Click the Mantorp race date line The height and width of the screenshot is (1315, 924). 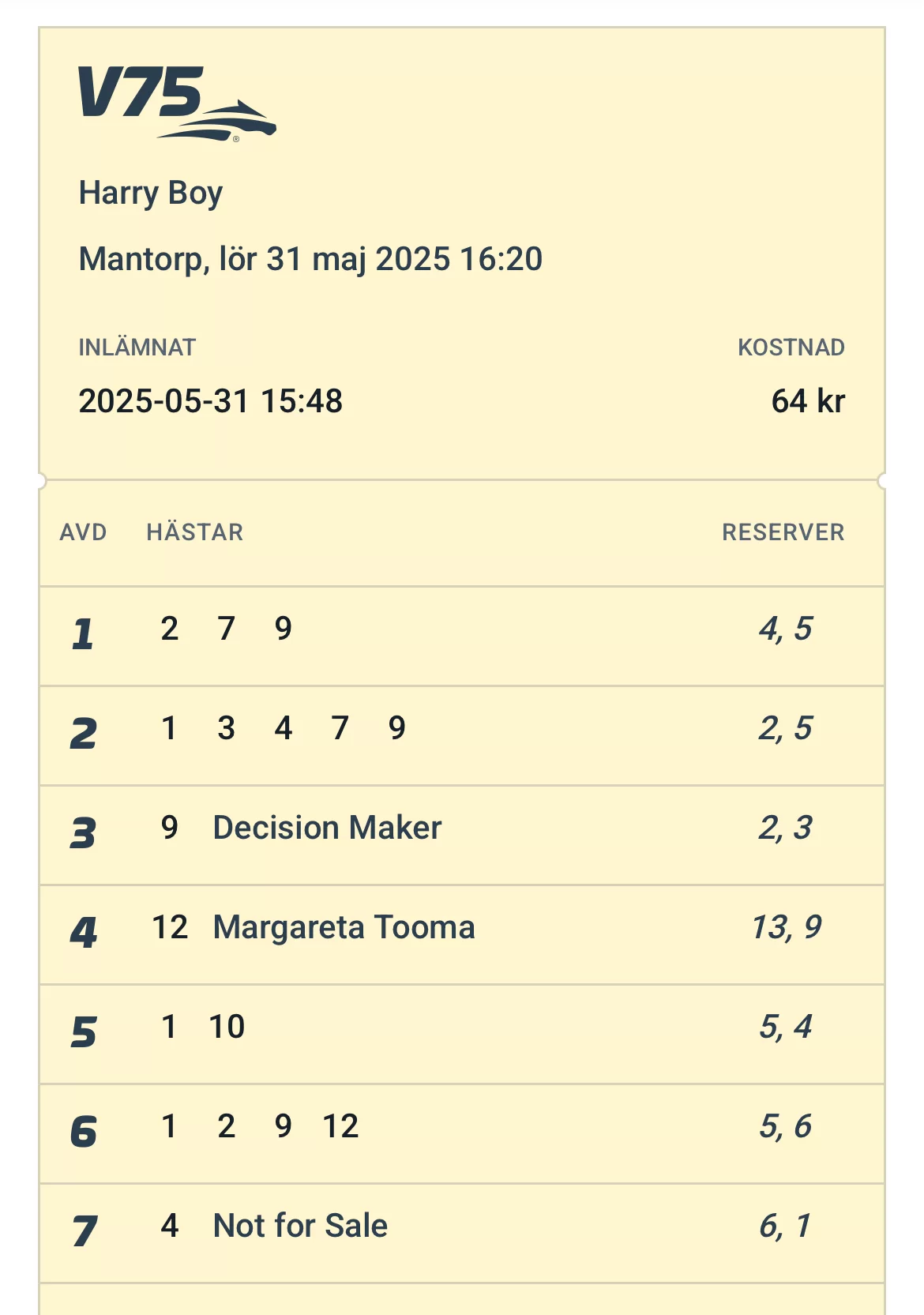(310, 259)
